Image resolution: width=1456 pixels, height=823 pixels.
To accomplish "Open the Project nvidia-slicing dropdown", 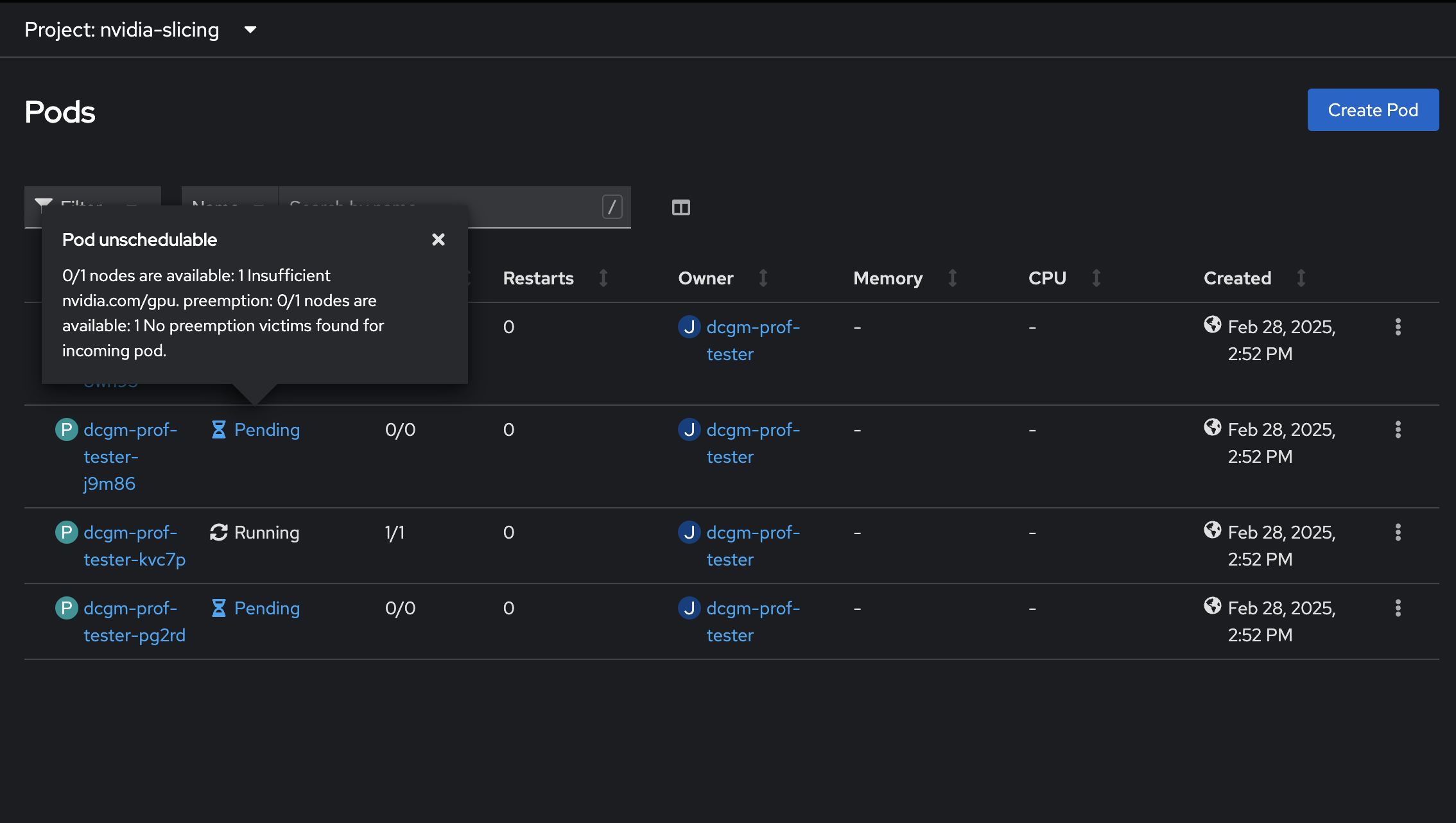I will (141, 30).
